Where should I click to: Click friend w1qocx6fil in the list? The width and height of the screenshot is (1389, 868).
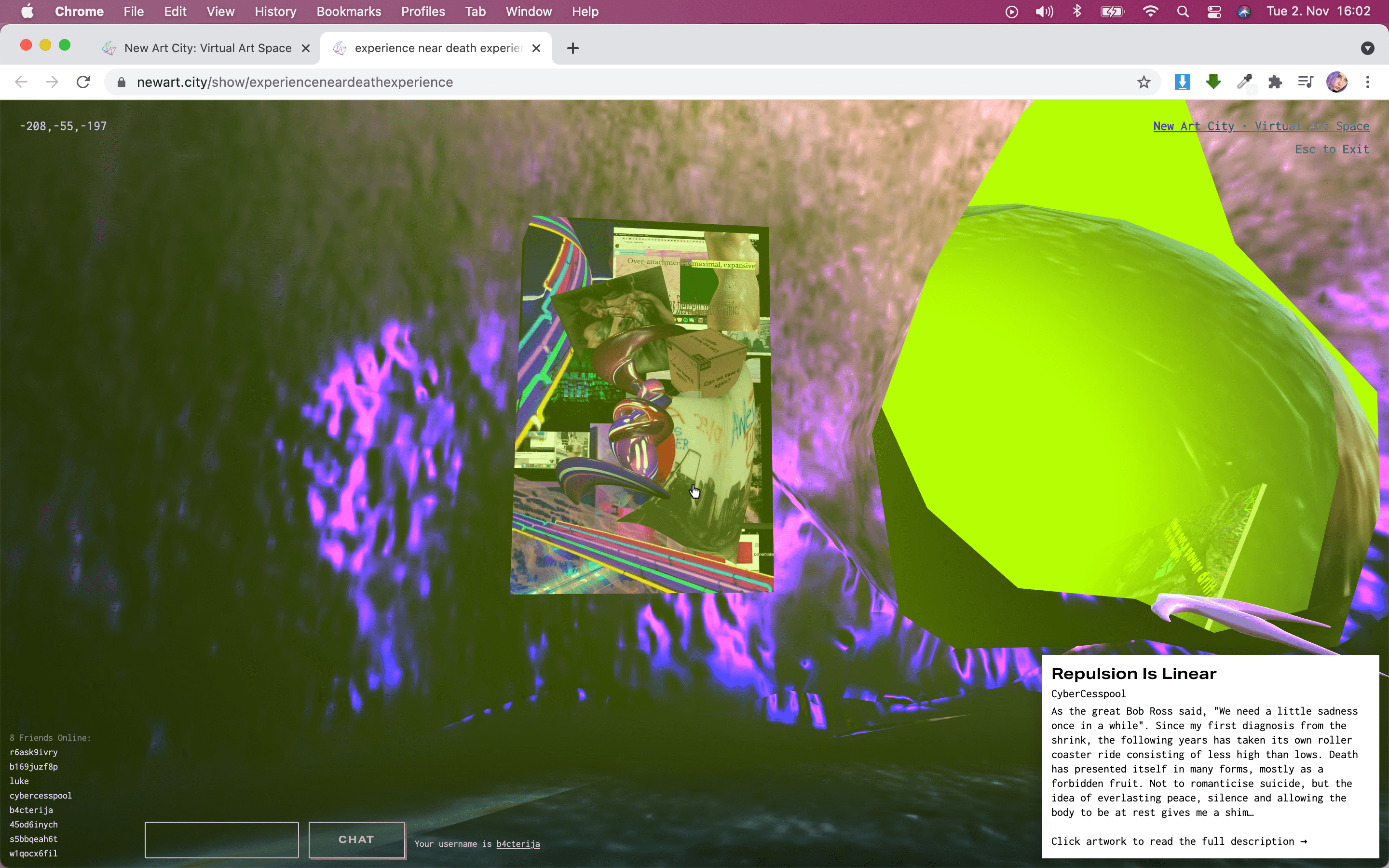click(33, 854)
